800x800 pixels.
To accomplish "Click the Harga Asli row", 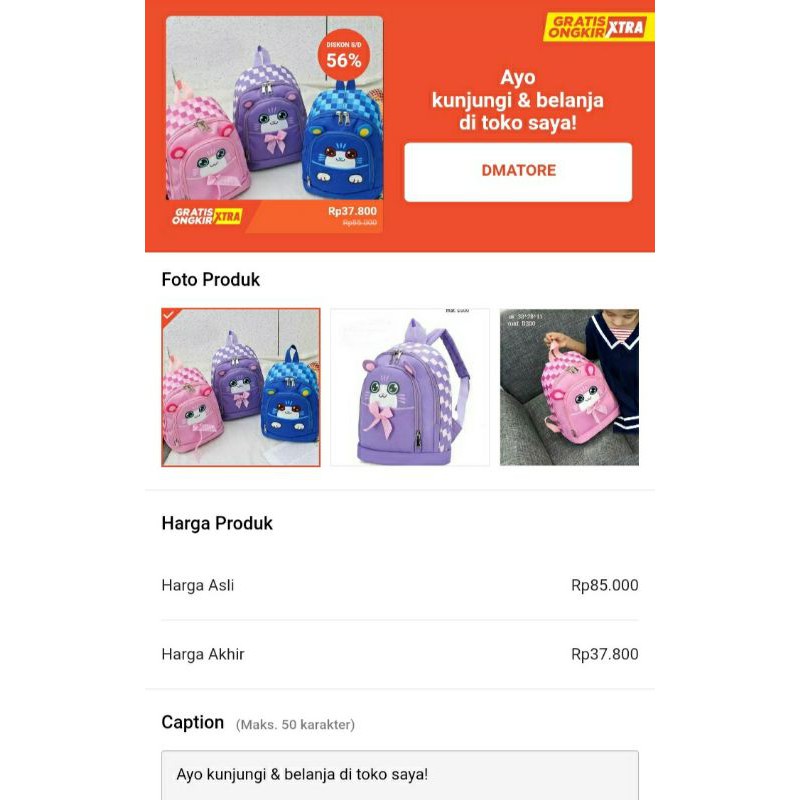I will [x=399, y=585].
